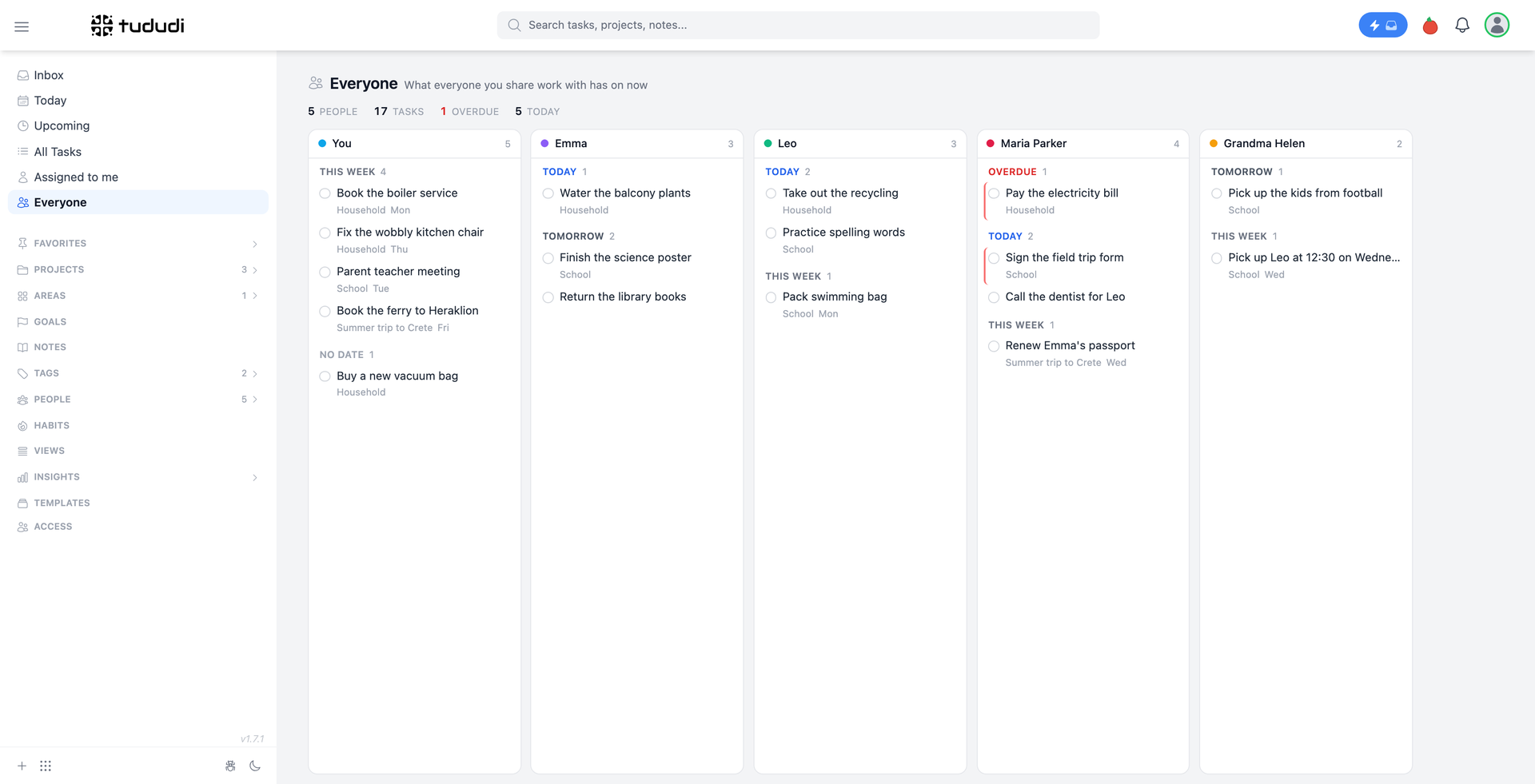Expand the People section chevron
Screen dimensions: 1535x784
(255, 400)
